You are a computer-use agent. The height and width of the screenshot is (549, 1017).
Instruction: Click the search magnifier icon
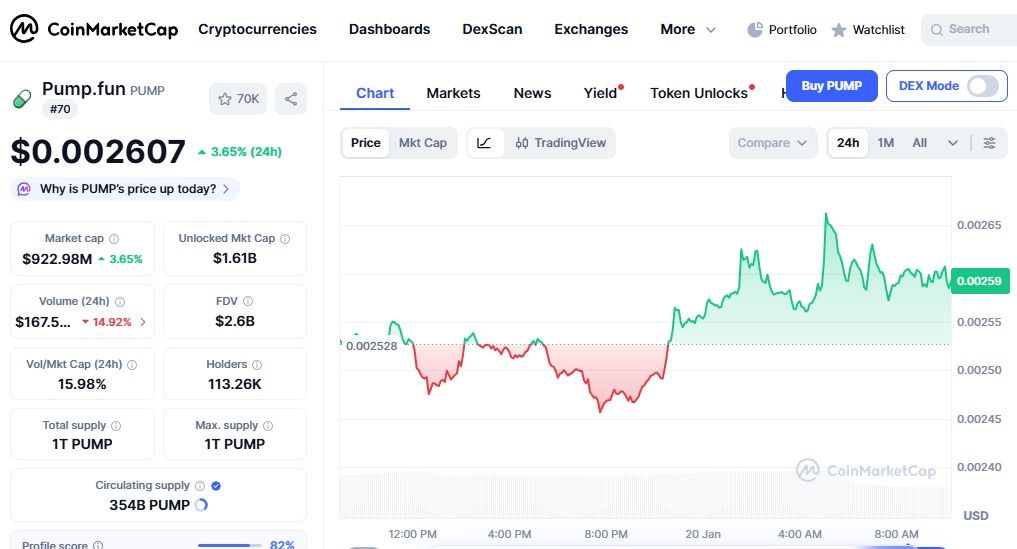pyautogui.click(x=936, y=29)
